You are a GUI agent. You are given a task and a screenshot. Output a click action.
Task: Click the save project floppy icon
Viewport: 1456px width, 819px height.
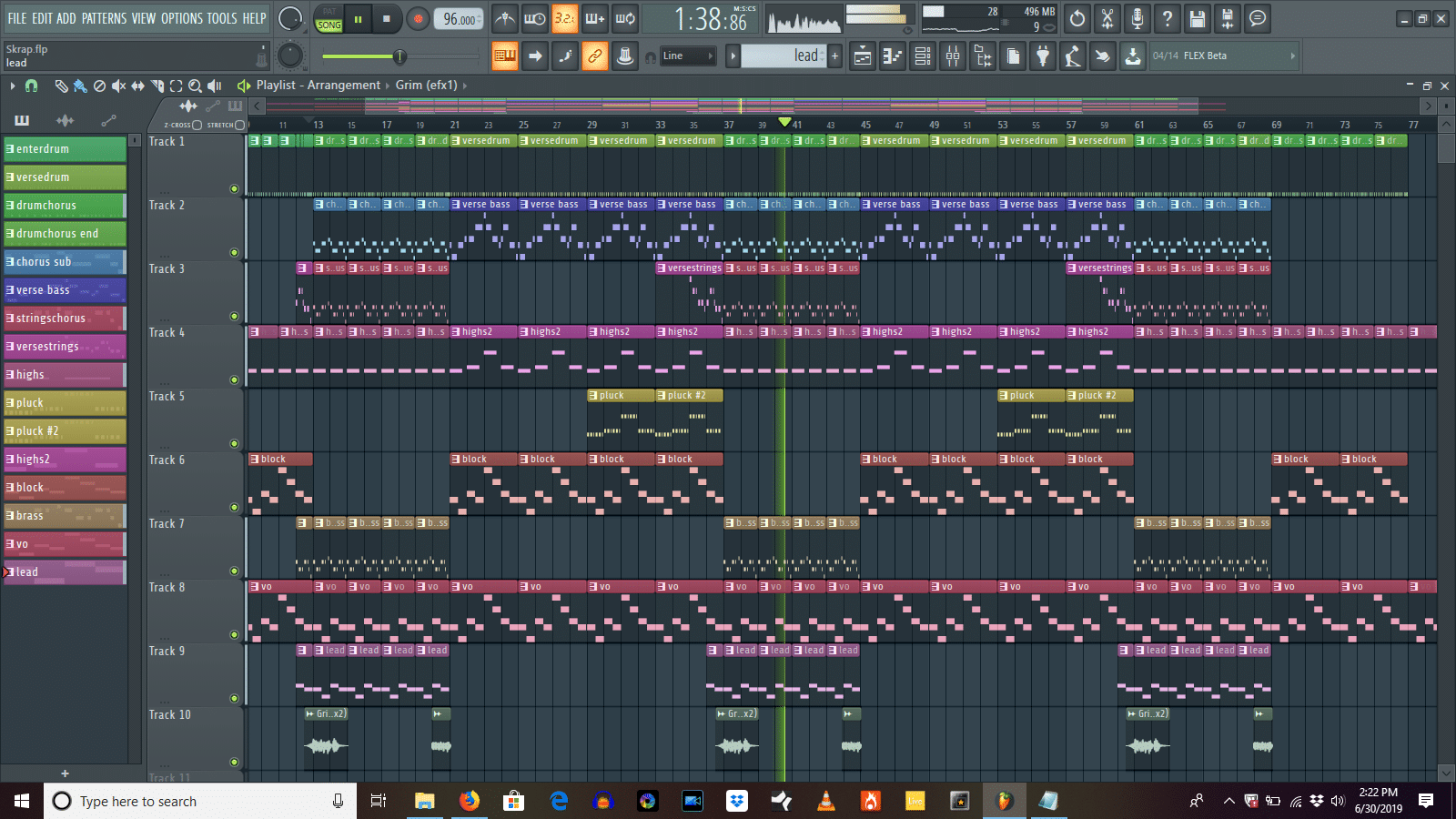(1198, 18)
